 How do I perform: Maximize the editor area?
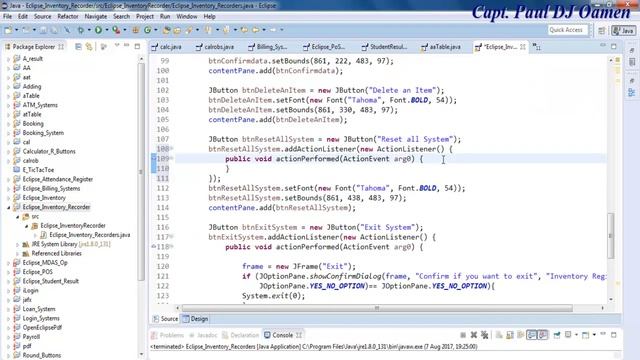click(x=613, y=47)
